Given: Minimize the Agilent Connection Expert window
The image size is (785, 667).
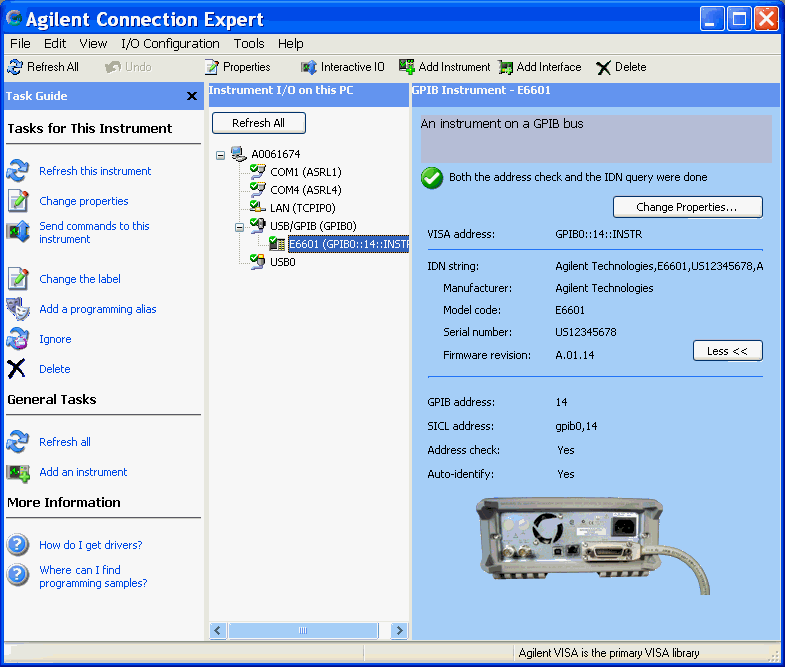Looking at the screenshot, I should click(x=711, y=19).
